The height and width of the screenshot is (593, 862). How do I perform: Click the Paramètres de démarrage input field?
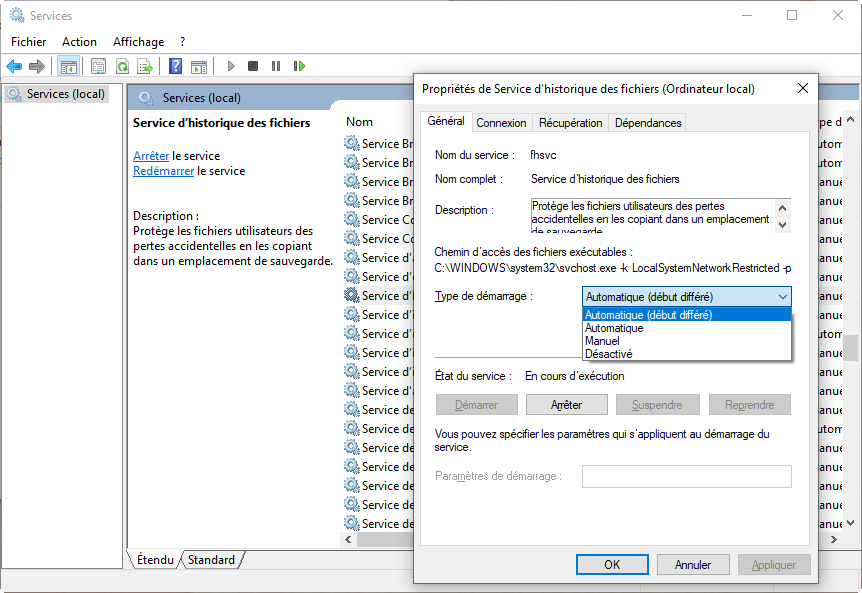(687, 476)
